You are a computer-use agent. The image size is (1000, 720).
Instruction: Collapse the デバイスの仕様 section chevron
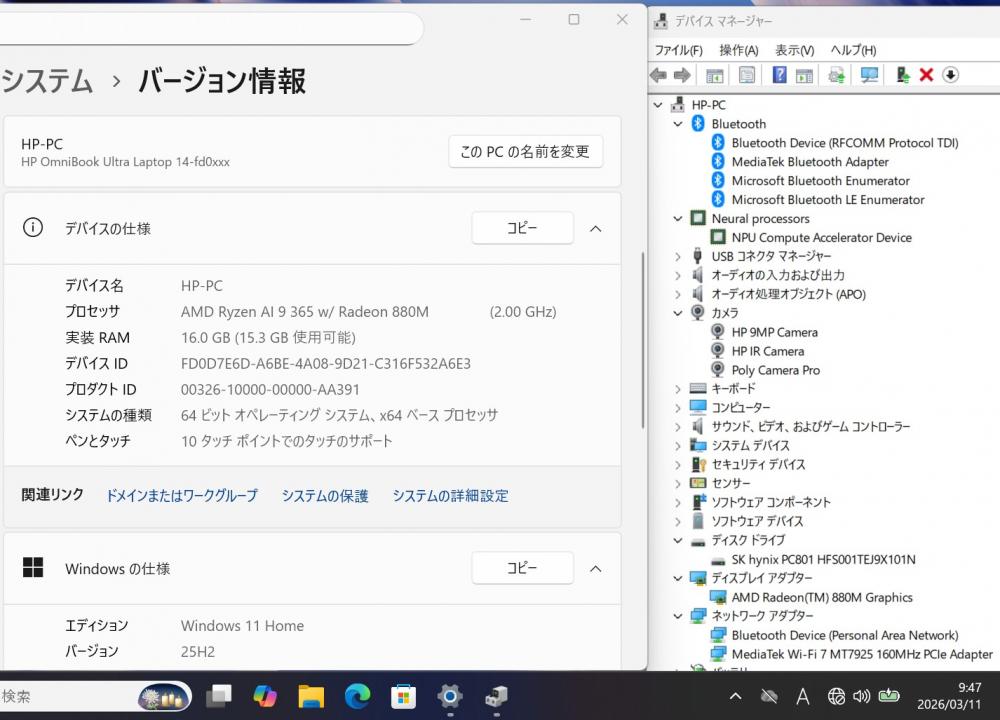595,229
